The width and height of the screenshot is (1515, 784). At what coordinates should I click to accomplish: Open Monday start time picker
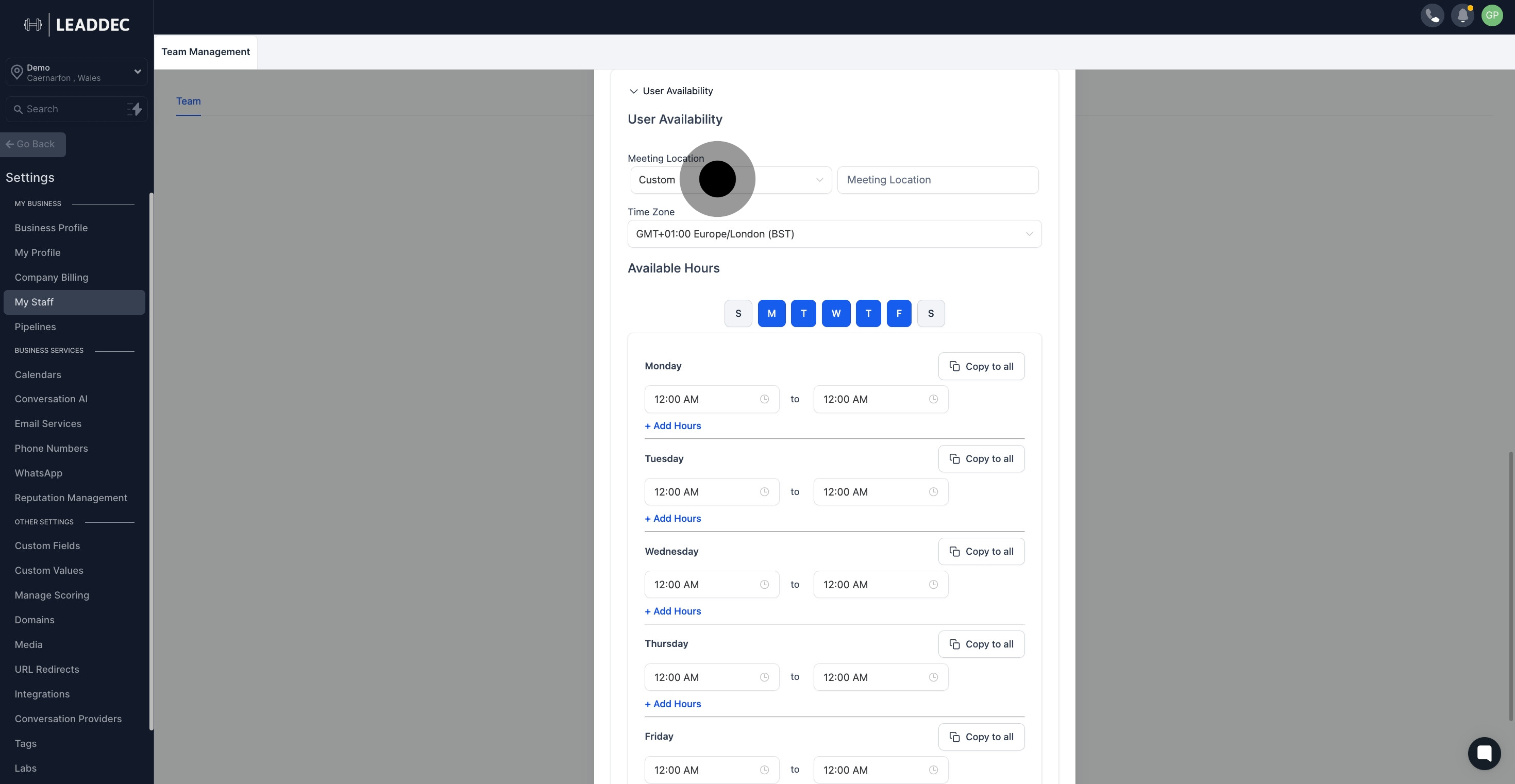712,399
